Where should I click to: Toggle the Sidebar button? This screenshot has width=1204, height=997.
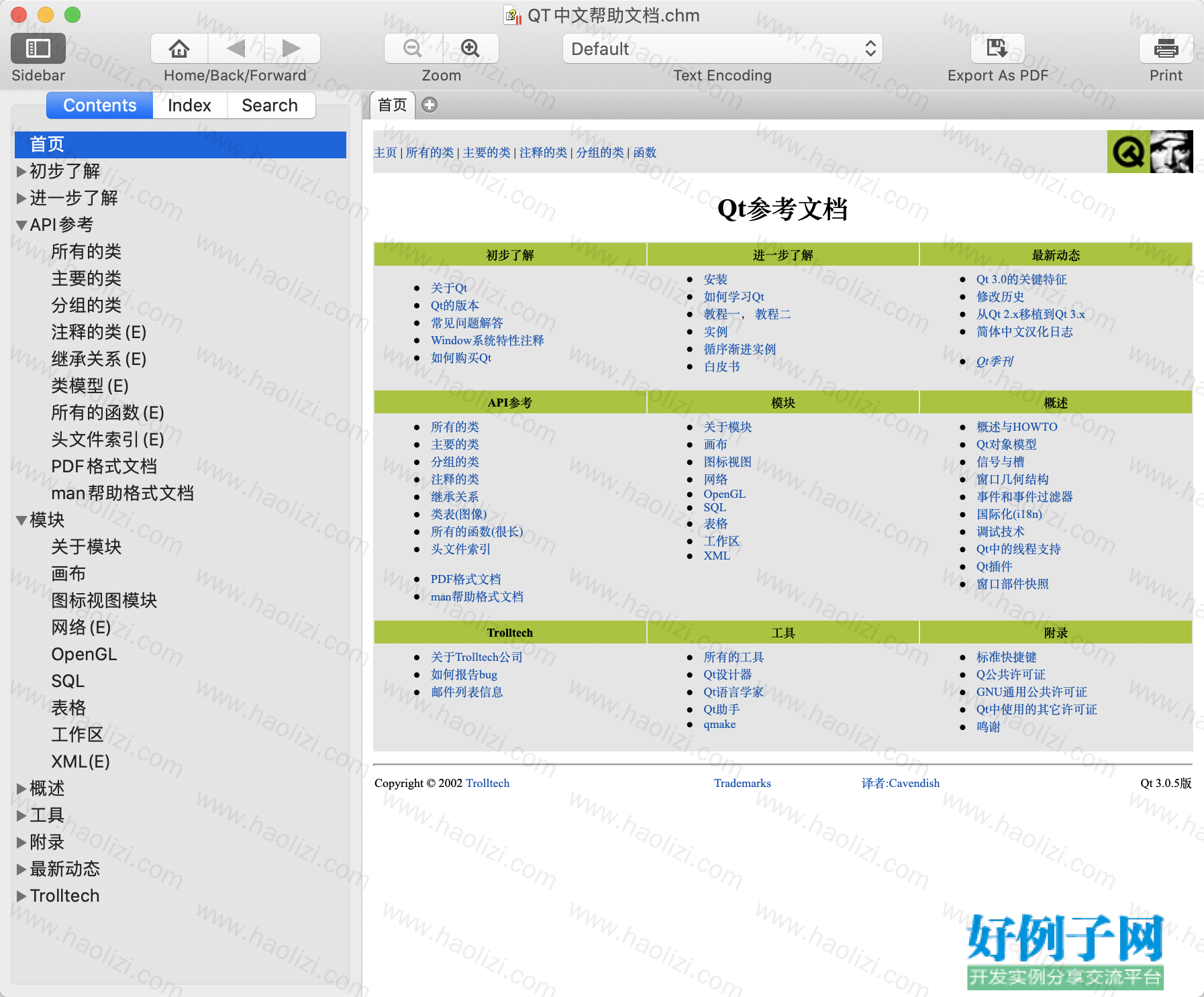(x=38, y=48)
